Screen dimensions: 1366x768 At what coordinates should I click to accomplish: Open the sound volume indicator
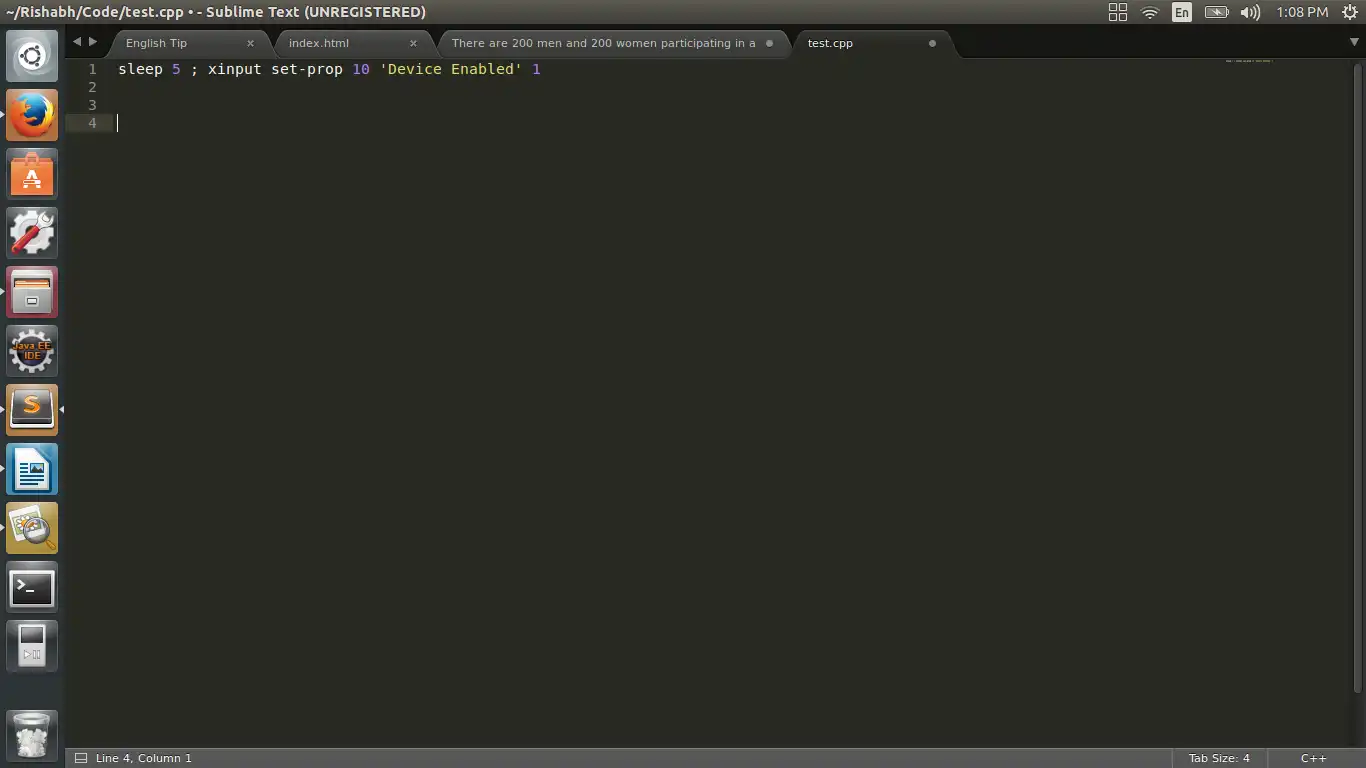point(1250,12)
